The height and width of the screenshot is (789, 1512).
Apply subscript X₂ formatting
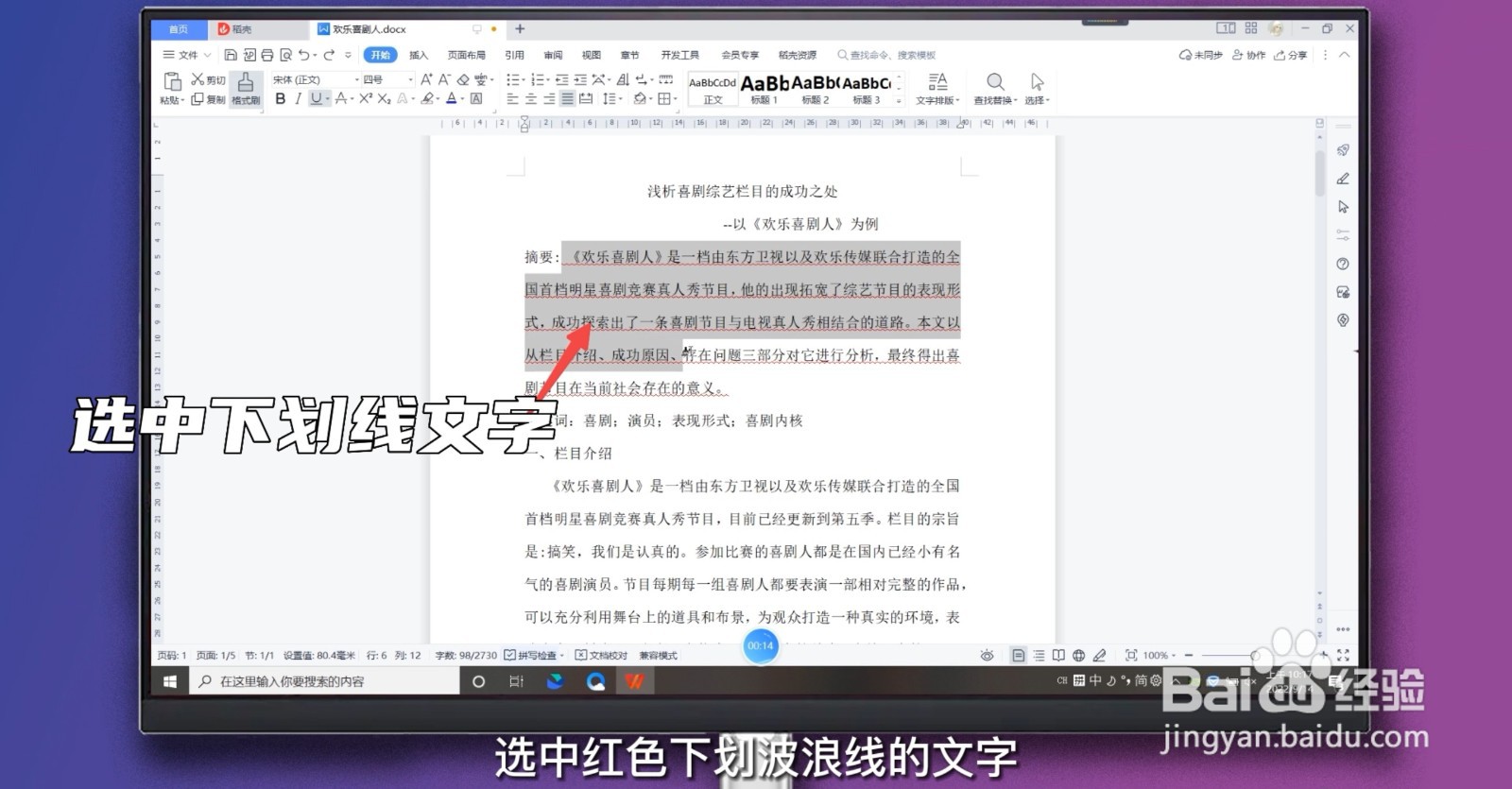384,98
